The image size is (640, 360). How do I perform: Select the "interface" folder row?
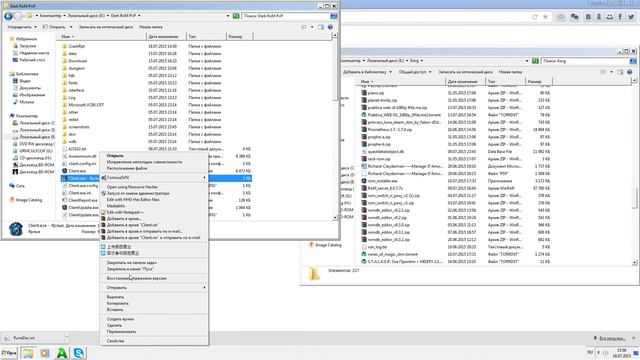(x=157, y=90)
